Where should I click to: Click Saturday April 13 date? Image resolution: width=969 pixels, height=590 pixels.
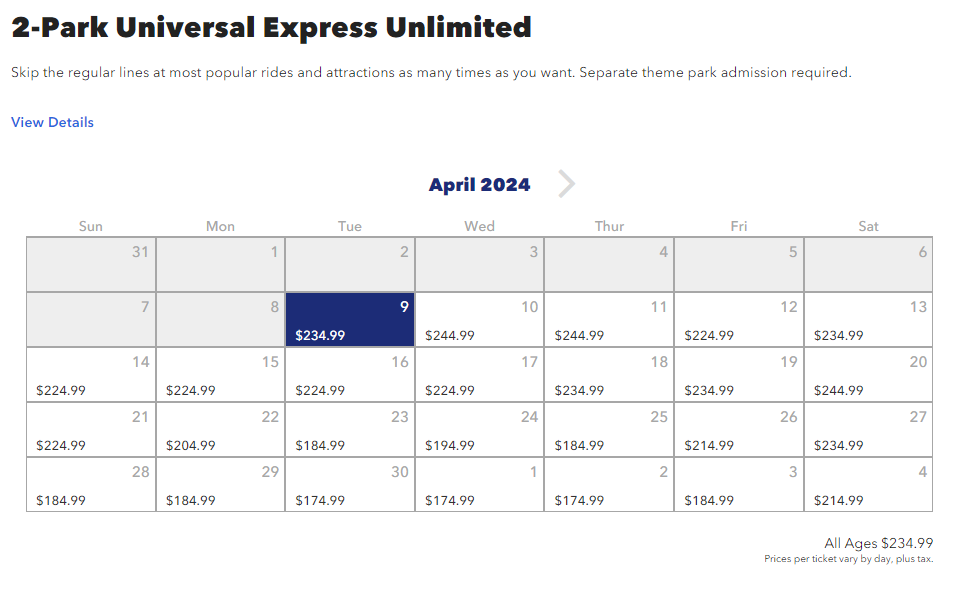868,320
